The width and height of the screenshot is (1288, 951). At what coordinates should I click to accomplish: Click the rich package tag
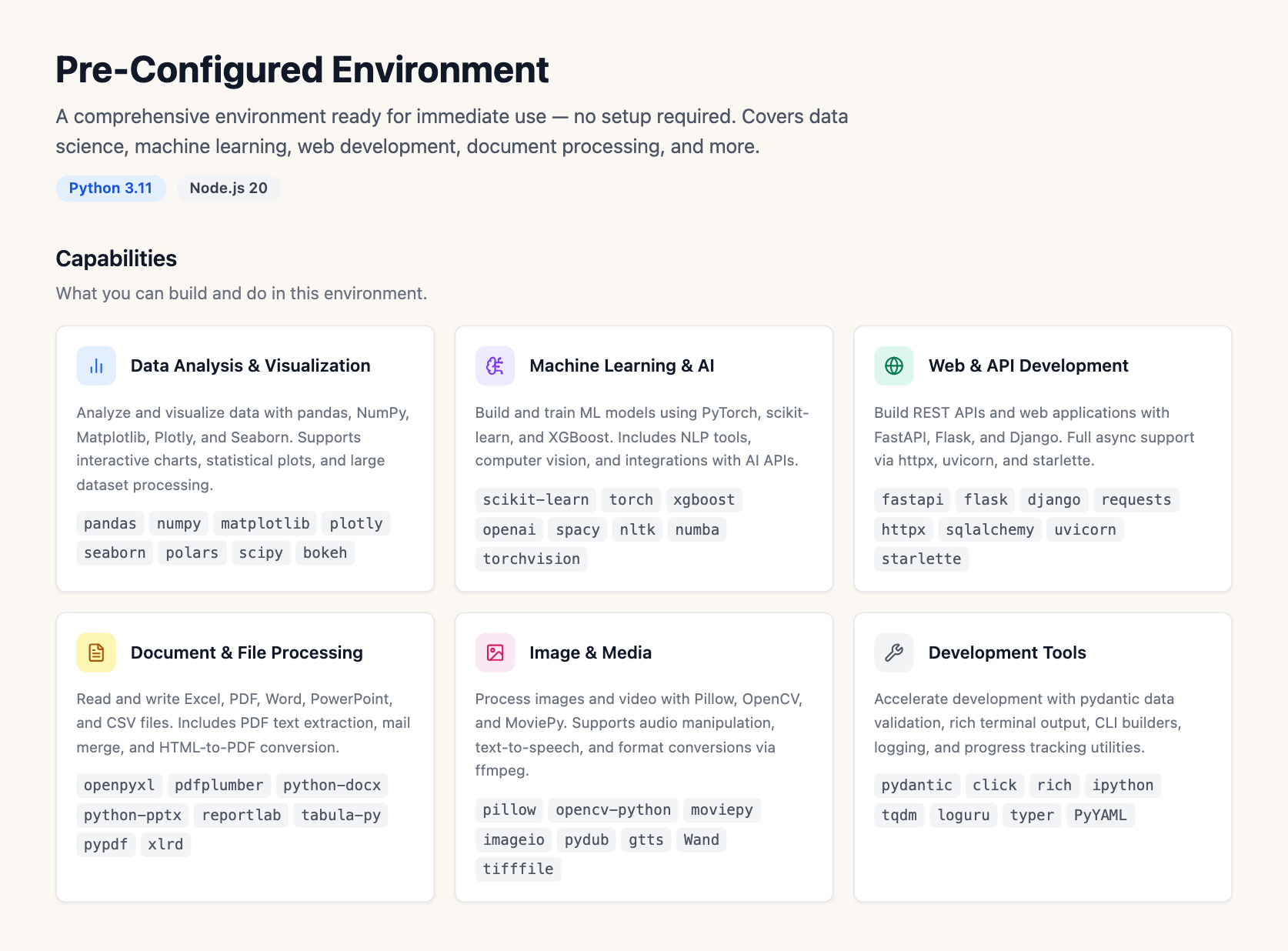(1054, 785)
